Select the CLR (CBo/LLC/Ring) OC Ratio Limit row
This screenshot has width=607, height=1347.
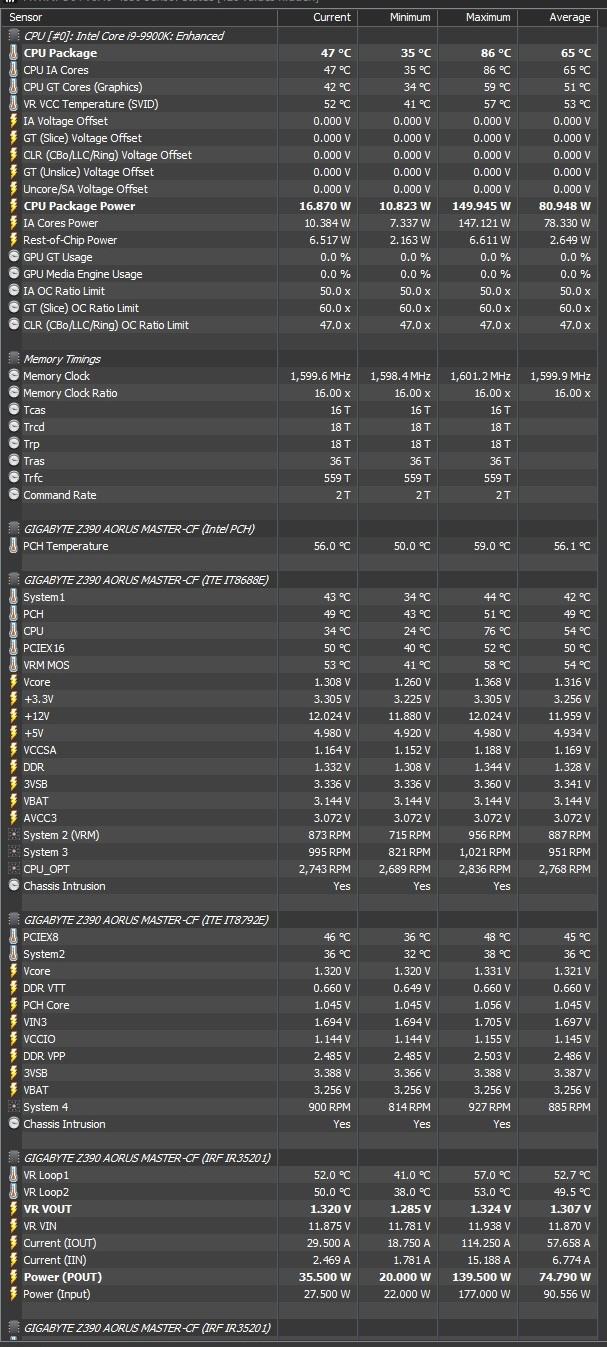299,325
